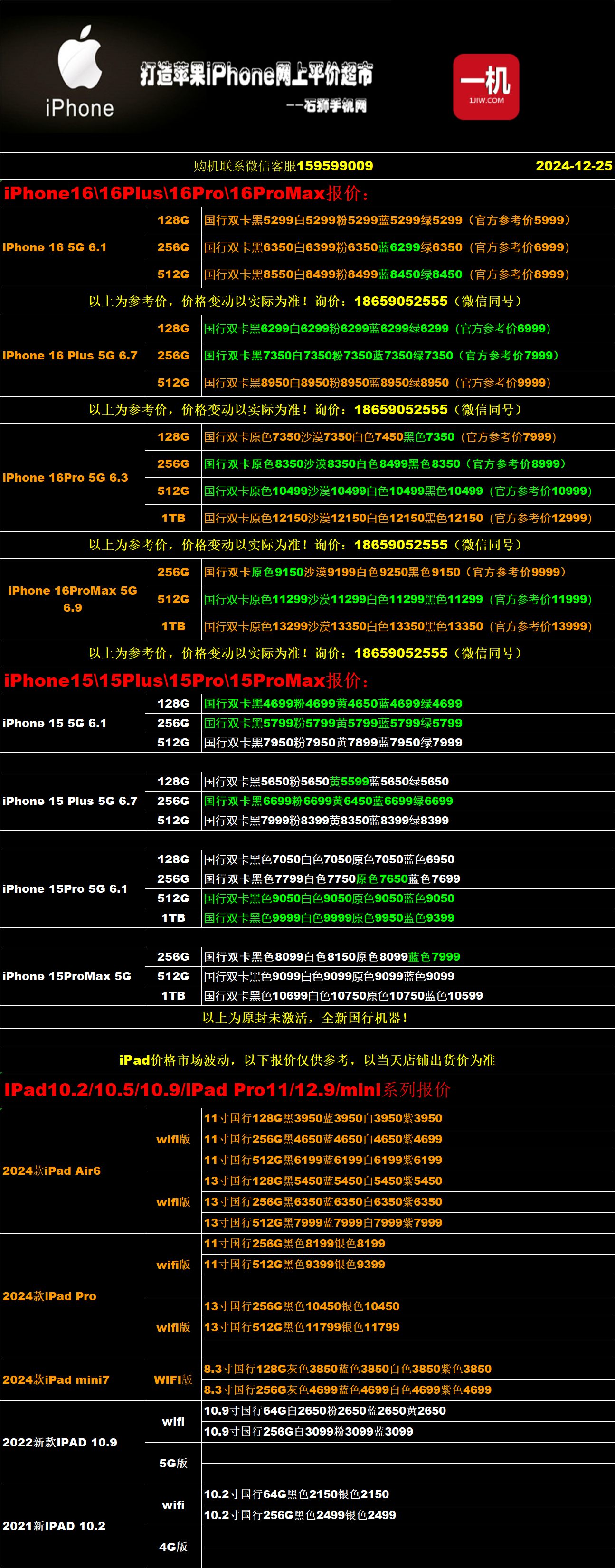615x1568 pixels.
Task: Select the iPhone 15ProMax 1TB price row
Action: coord(343,996)
